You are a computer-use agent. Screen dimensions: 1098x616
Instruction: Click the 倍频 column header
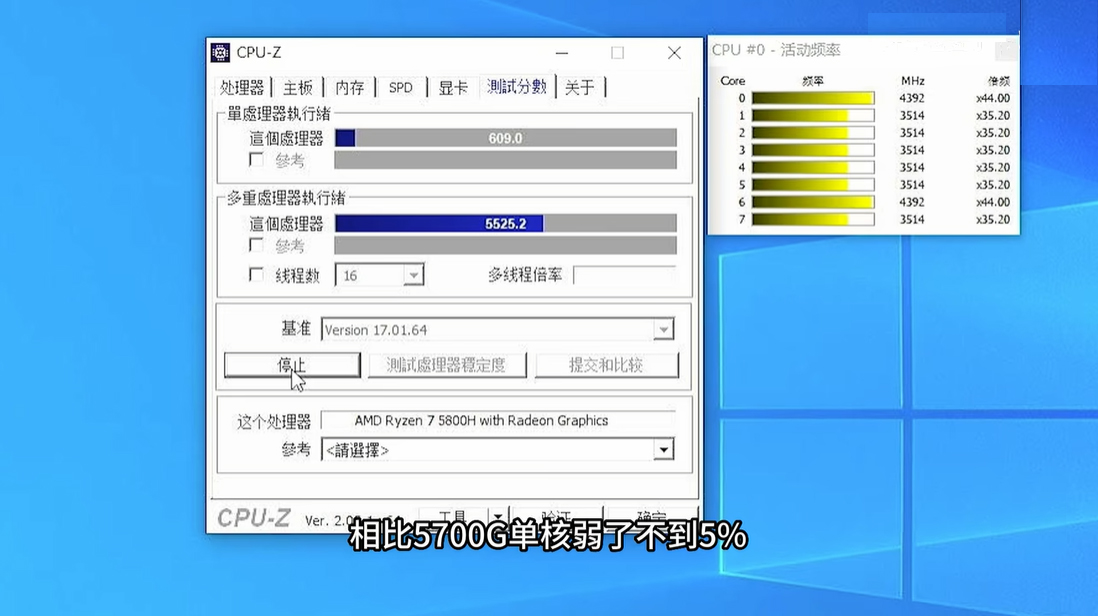(x=999, y=81)
